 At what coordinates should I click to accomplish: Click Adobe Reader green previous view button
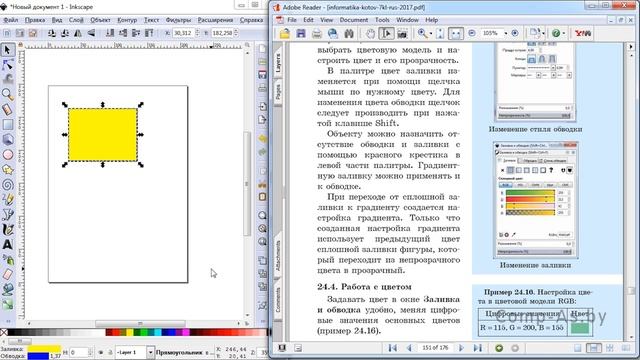(x=499, y=348)
